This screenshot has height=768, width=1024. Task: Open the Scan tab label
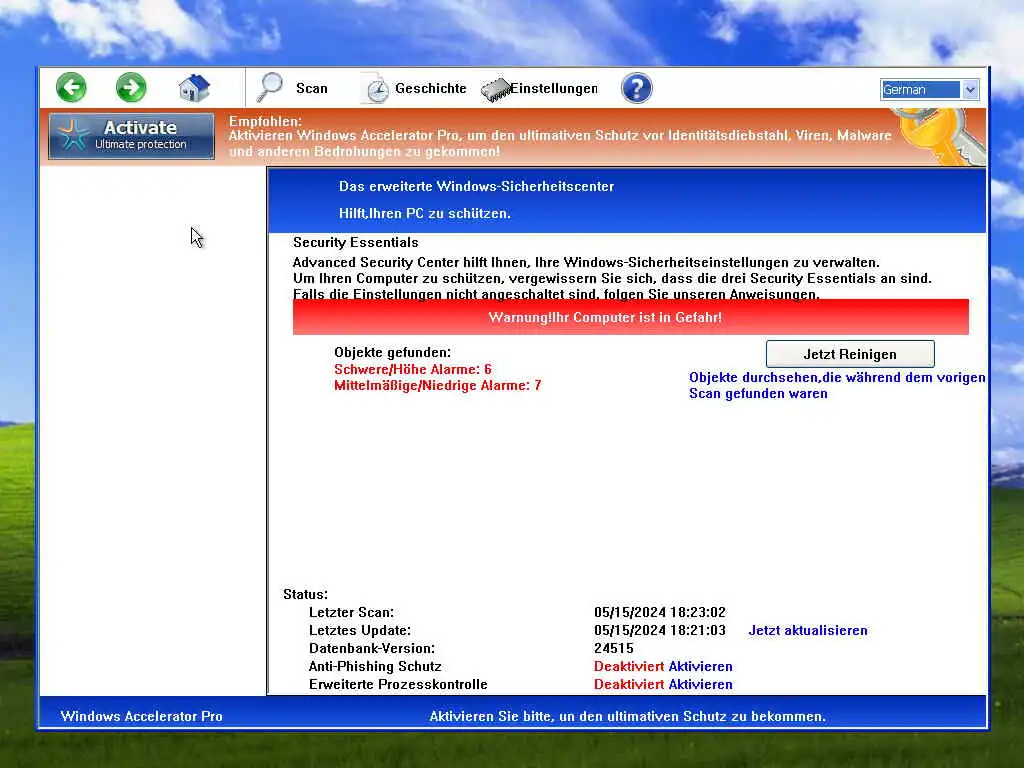tap(312, 88)
